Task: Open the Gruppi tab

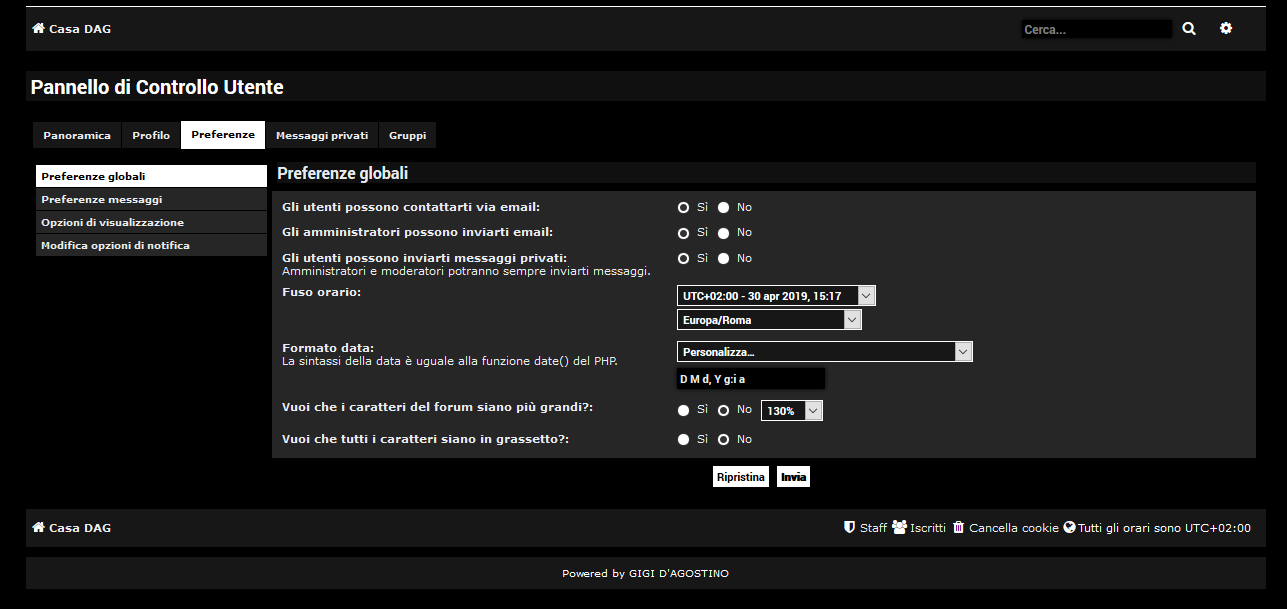Action: coord(407,134)
